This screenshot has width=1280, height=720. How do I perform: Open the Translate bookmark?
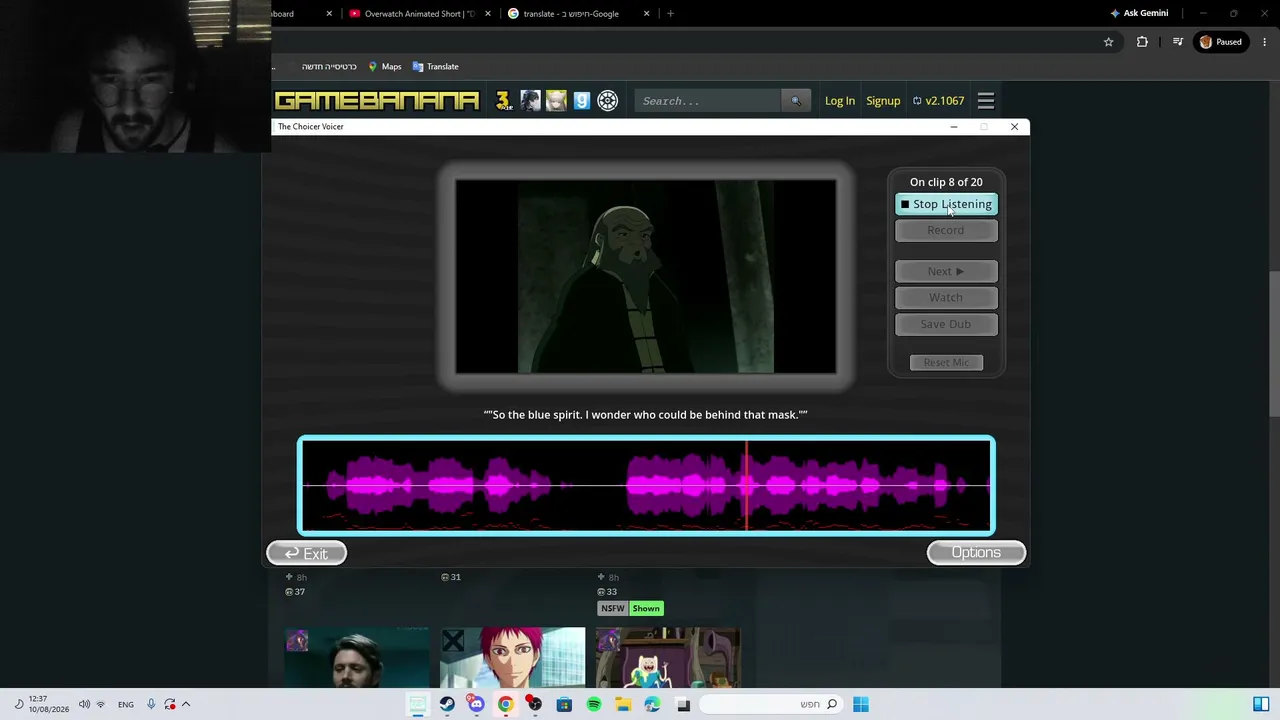click(x=436, y=67)
